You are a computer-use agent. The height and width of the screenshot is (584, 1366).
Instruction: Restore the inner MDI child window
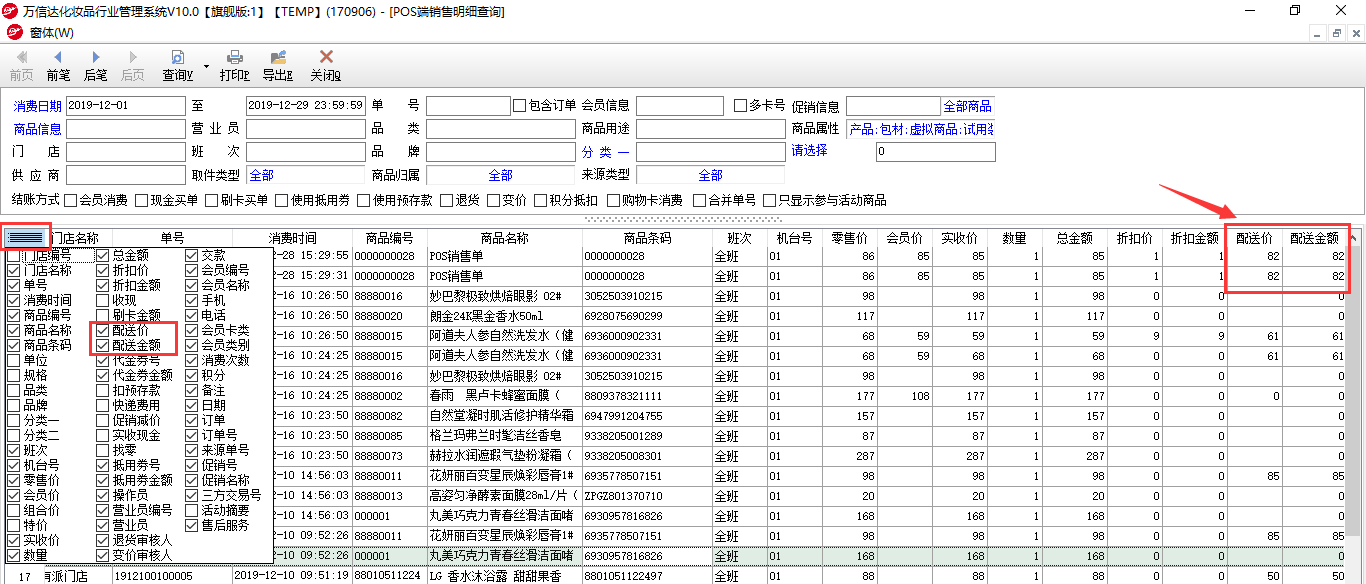tap(1335, 33)
